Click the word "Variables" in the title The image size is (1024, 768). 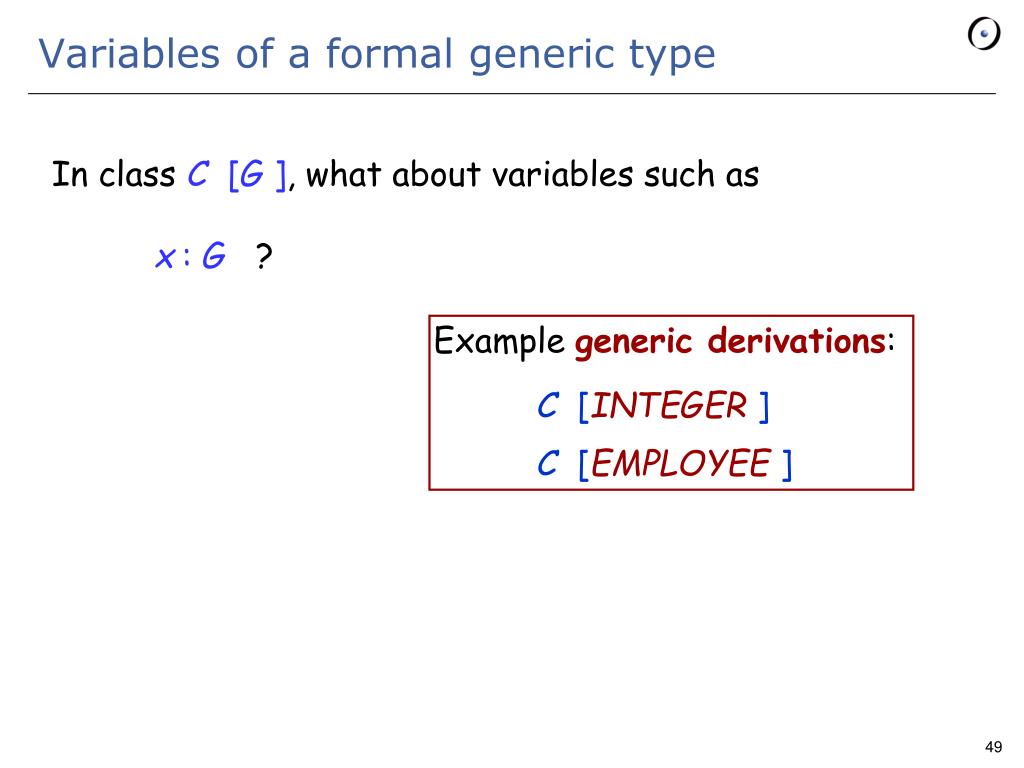129,53
